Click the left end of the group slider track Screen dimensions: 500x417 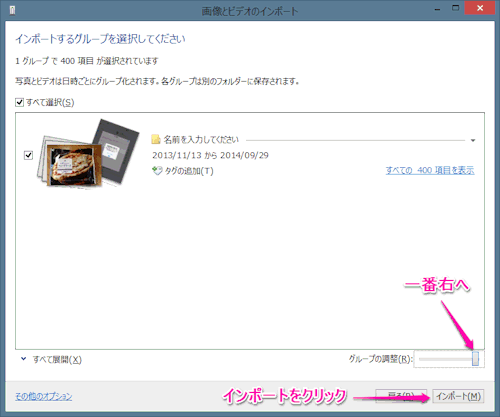(421, 359)
